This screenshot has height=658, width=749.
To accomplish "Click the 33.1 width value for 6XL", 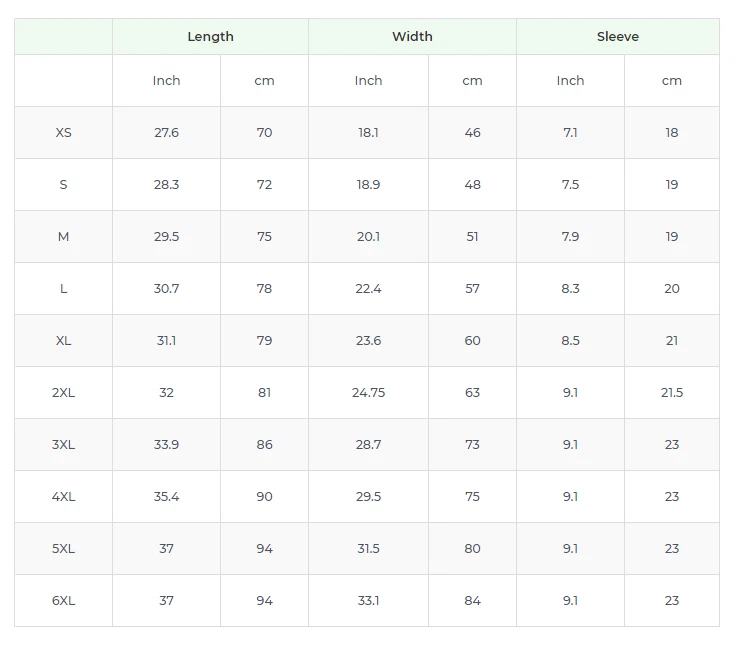I will (x=368, y=600).
